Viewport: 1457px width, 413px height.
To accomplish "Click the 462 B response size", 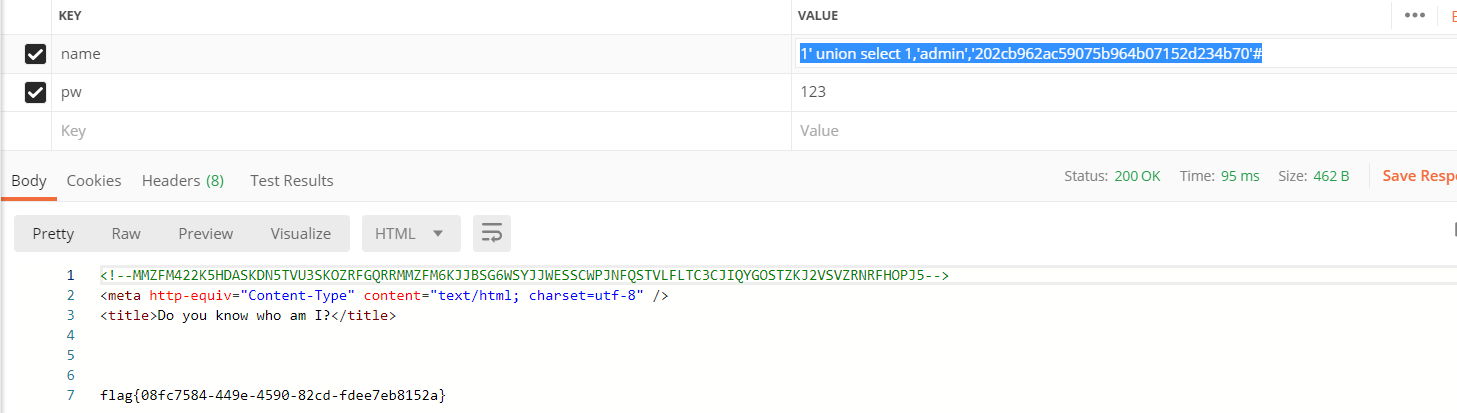I will pos(1331,176).
